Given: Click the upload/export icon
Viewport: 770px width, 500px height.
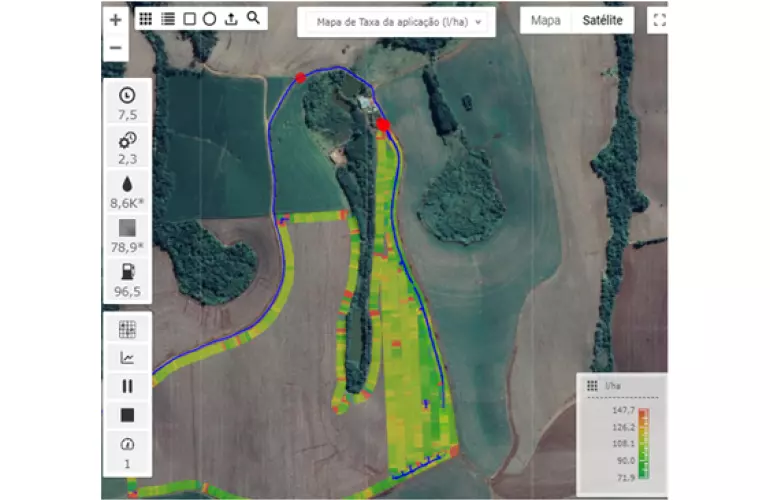Looking at the screenshot, I should 231,18.
